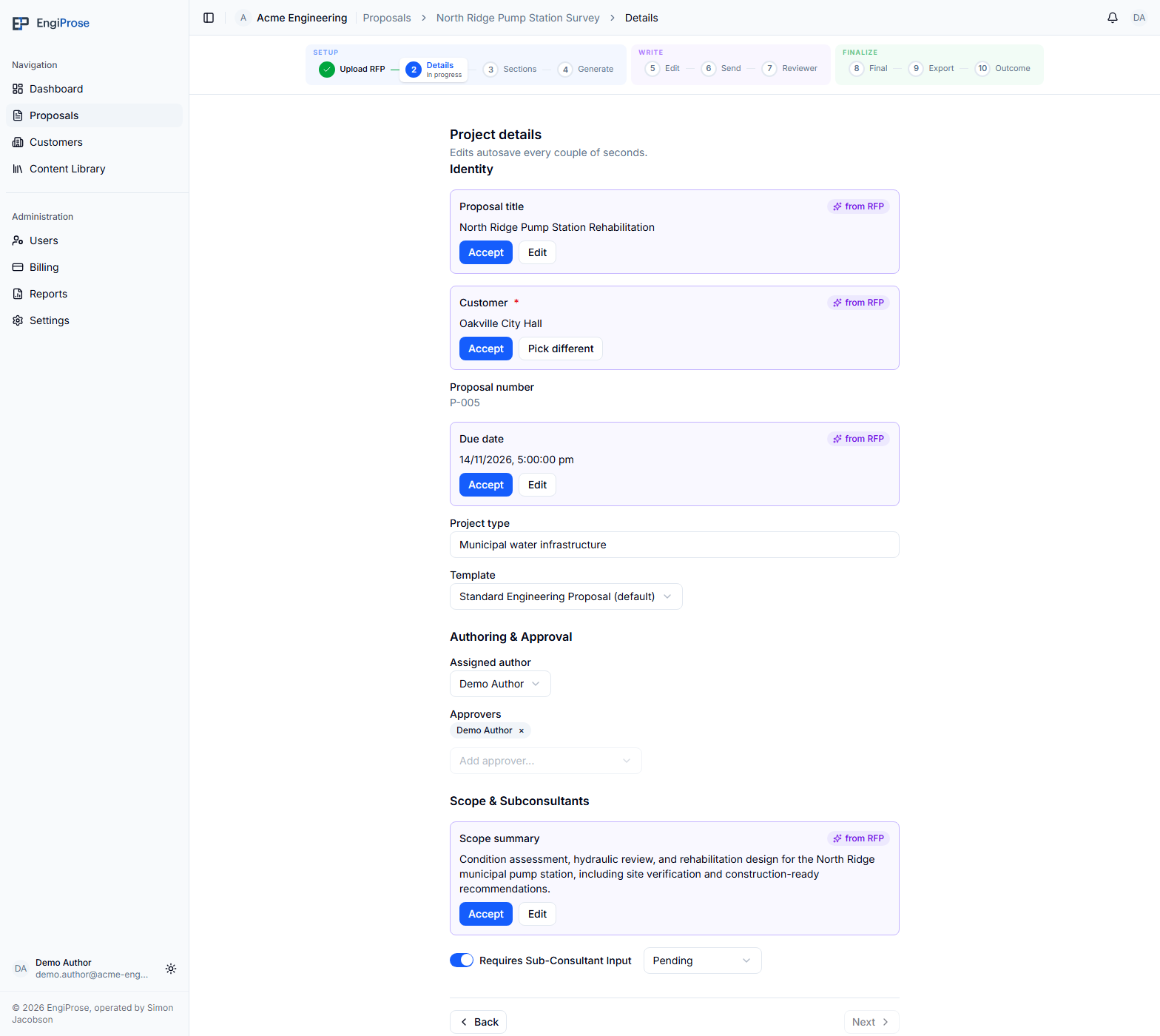
Task: Open the Template dropdown
Action: click(566, 596)
